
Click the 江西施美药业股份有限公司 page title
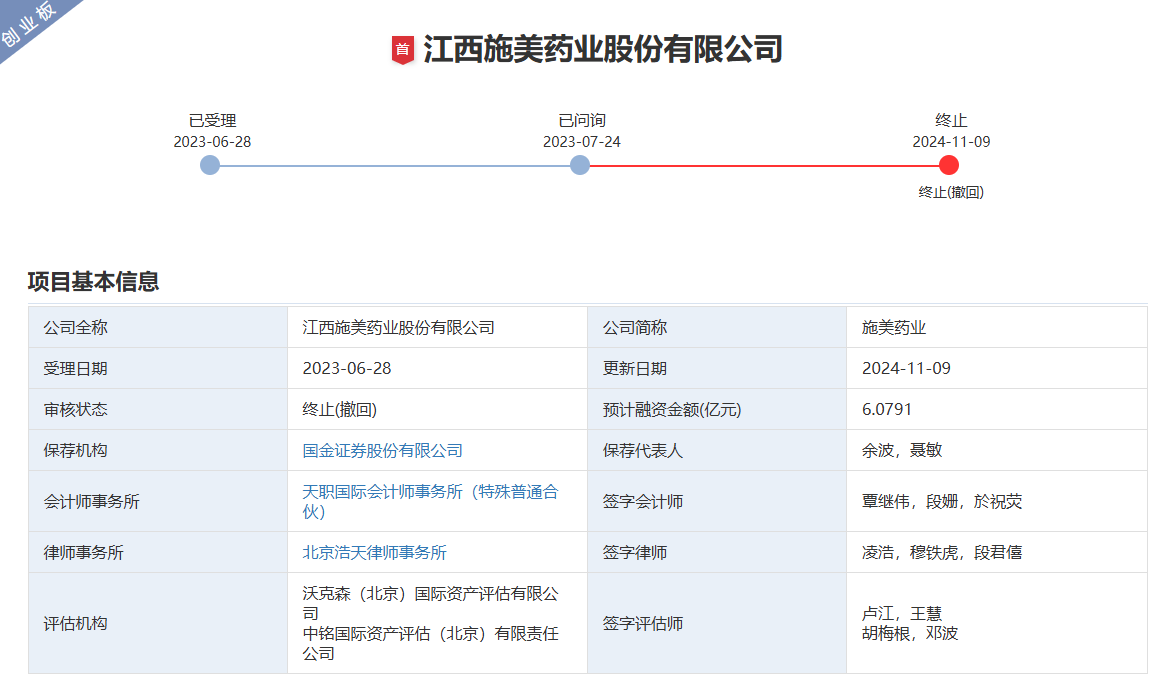[x=602, y=49]
